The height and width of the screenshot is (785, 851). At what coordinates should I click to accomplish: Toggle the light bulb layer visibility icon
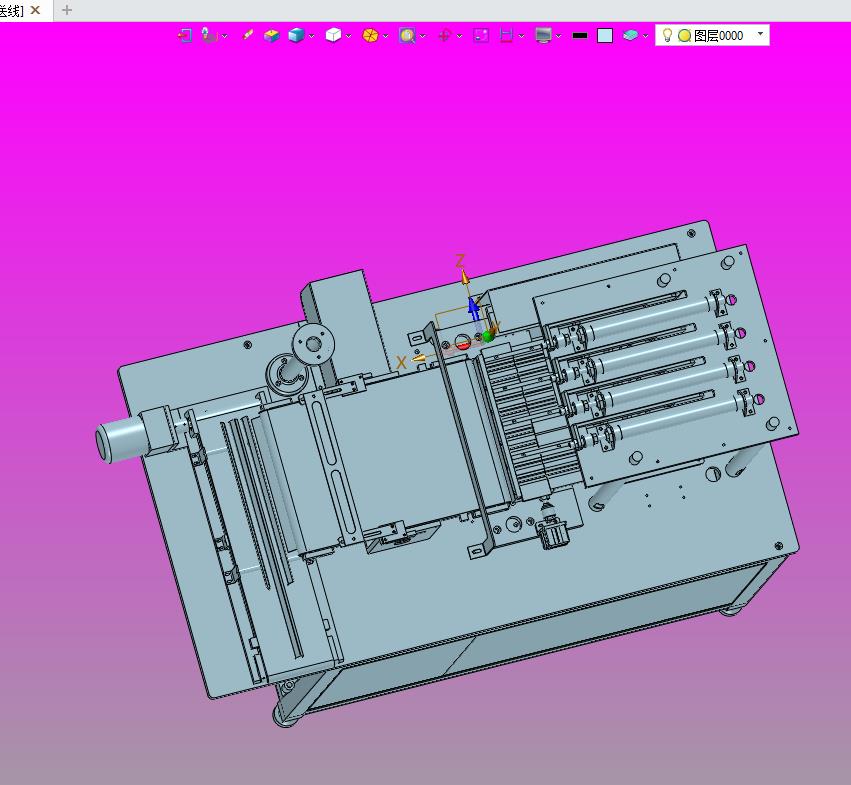click(x=668, y=35)
